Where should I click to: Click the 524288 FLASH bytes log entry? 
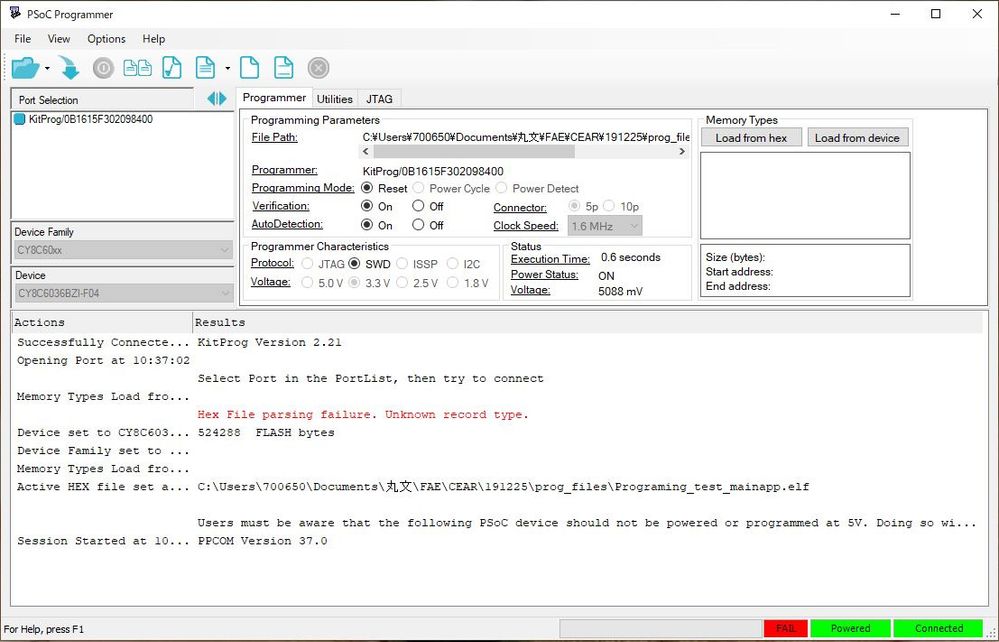click(266, 433)
